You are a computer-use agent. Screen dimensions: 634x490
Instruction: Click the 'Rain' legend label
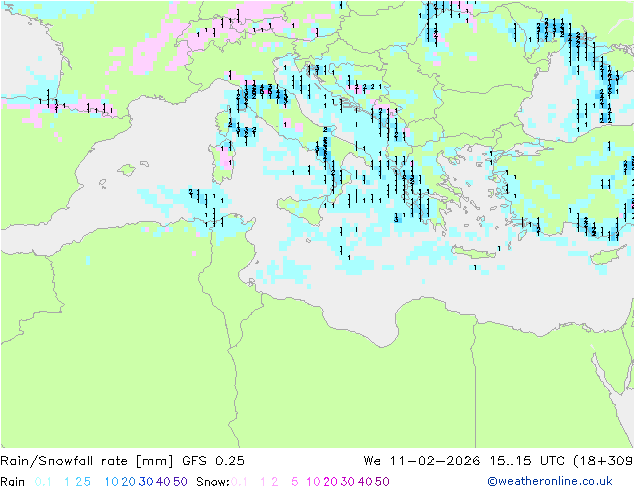click(13, 482)
